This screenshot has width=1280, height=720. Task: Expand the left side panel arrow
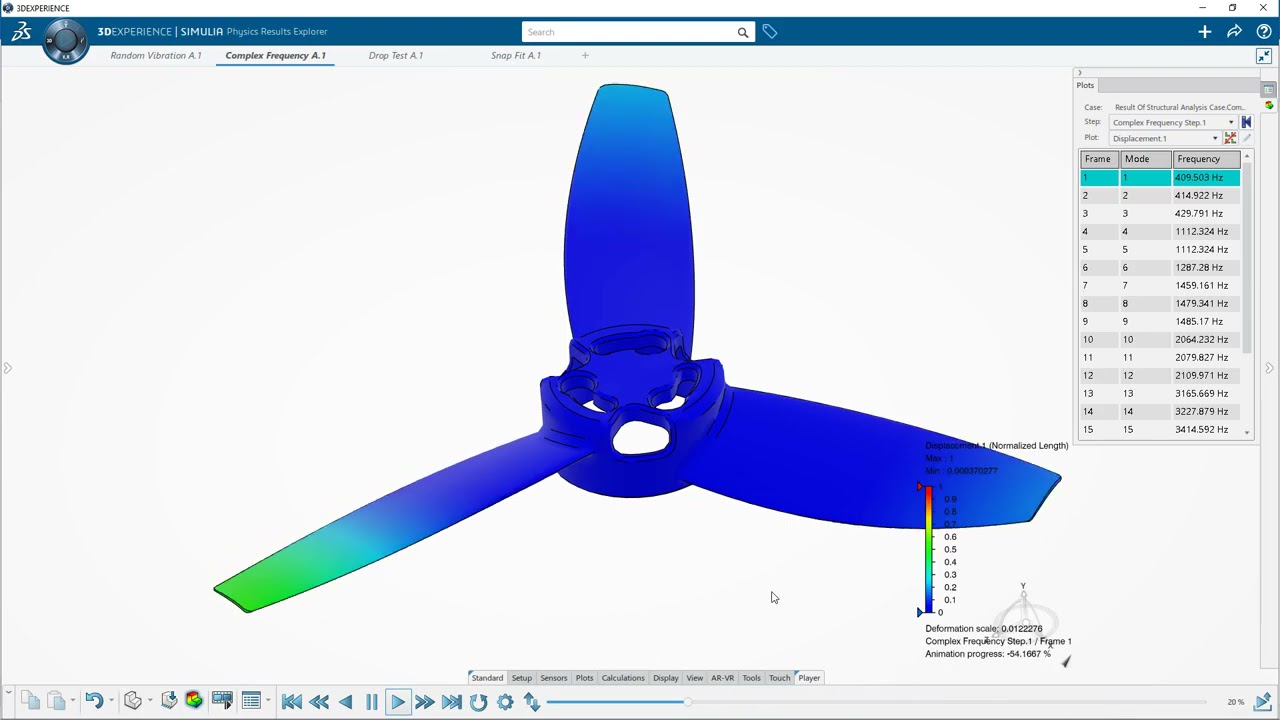point(7,368)
